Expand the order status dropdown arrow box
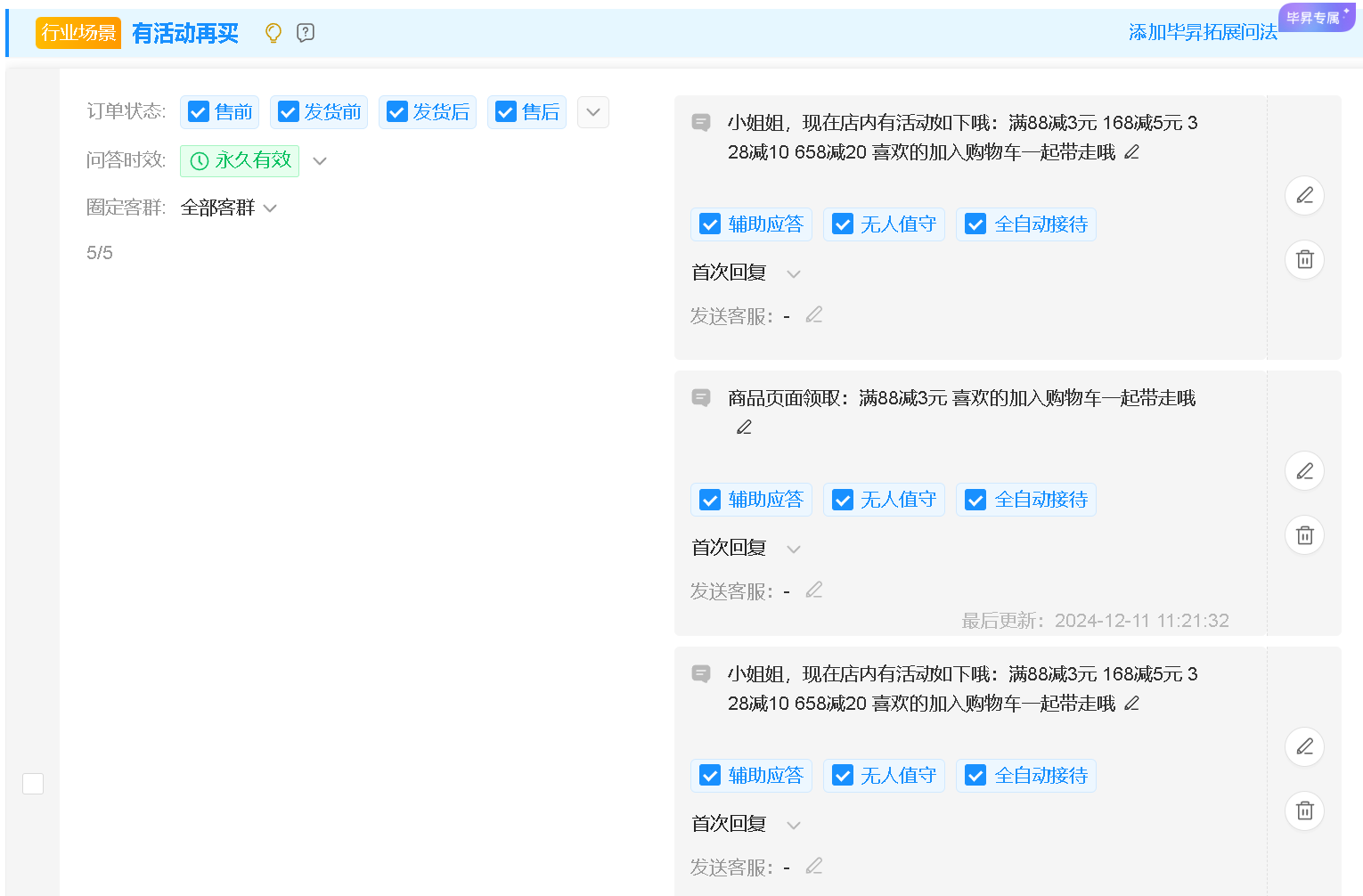This screenshot has width=1363, height=896. [593, 112]
